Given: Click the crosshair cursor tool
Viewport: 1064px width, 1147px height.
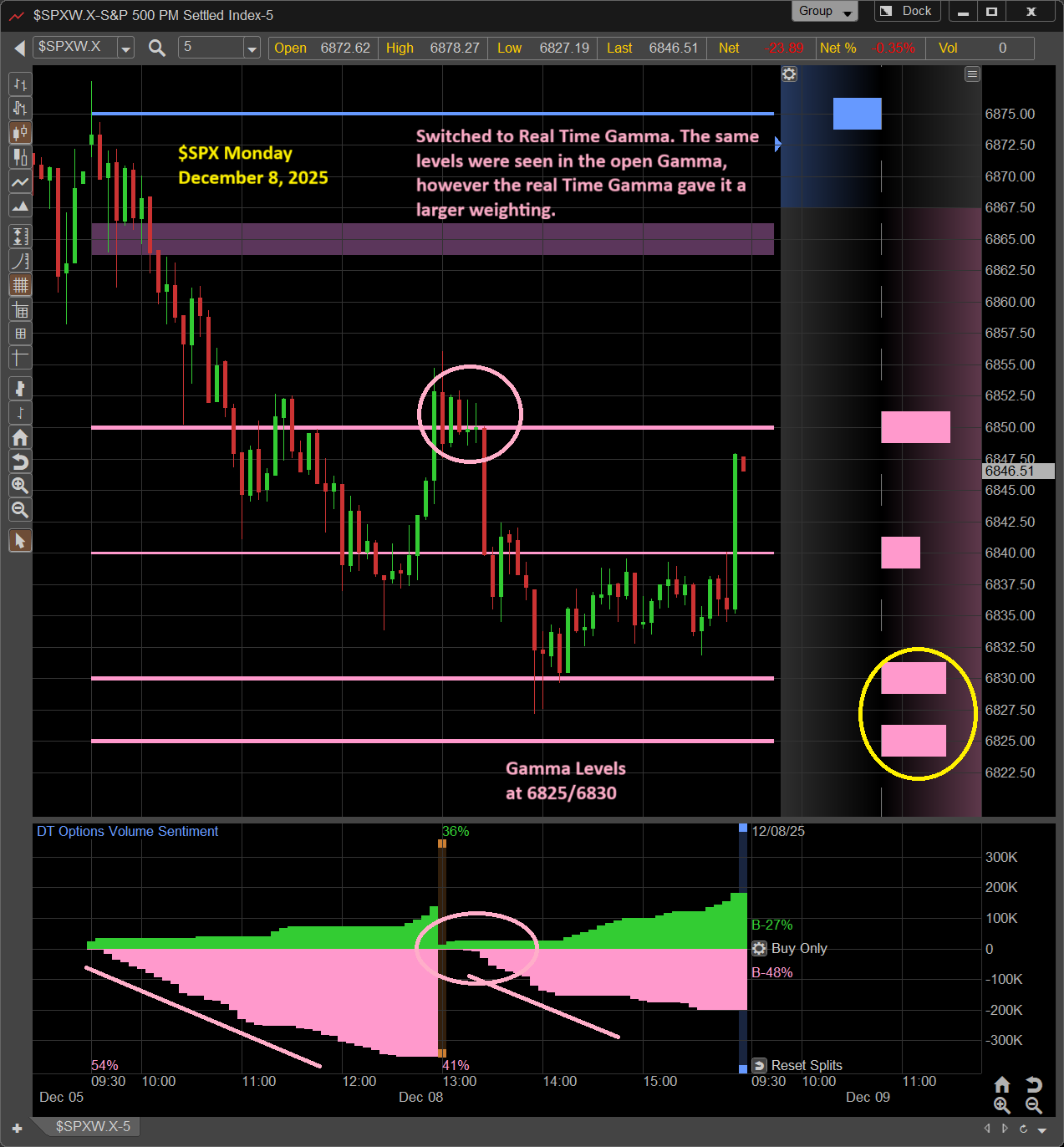Looking at the screenshot, I should point(20,358).
